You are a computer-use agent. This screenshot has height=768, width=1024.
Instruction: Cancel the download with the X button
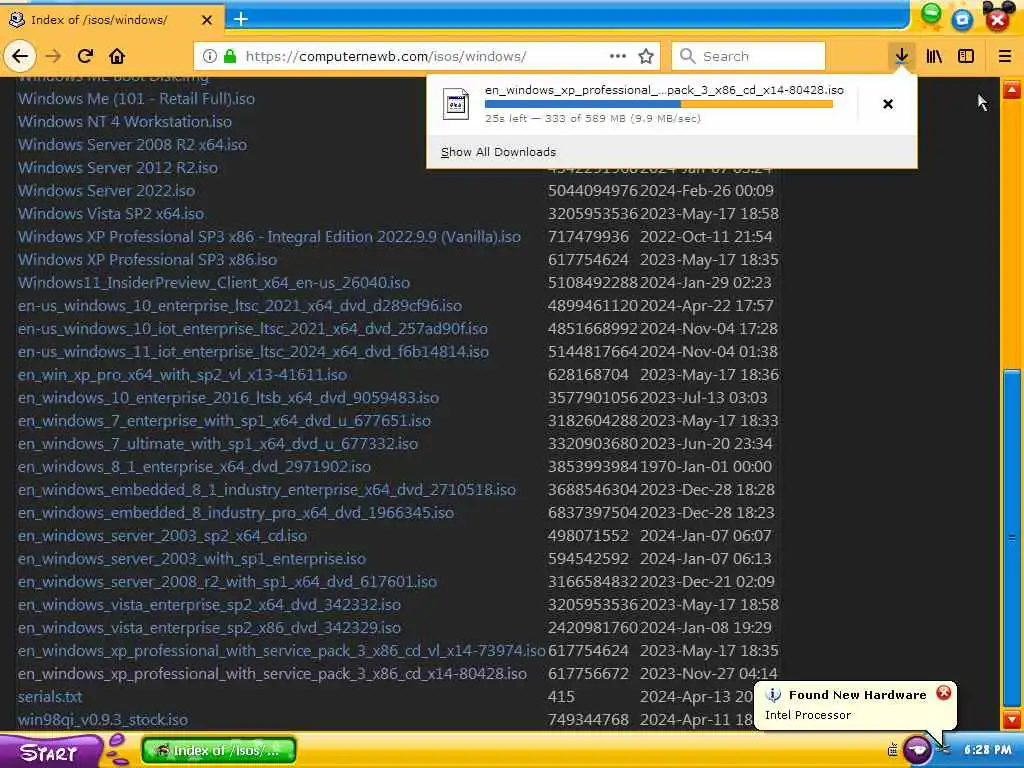click(888, 104)
